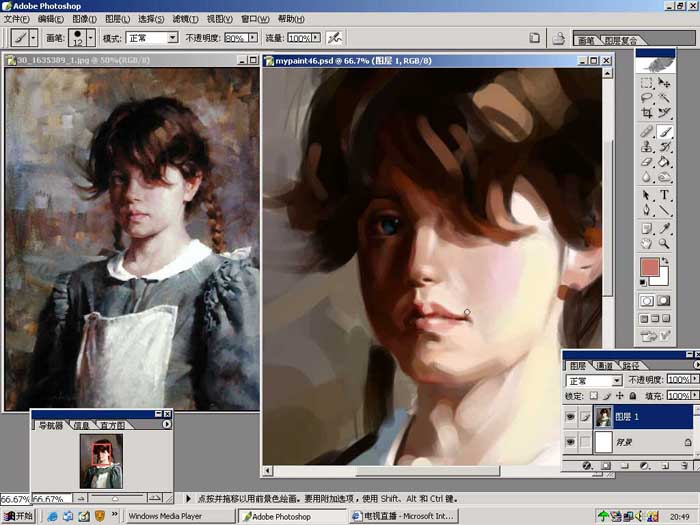This screenshot has height=525, width=700.
Task: Toggle lock image pixels
Action: click(x=606, y=396)
